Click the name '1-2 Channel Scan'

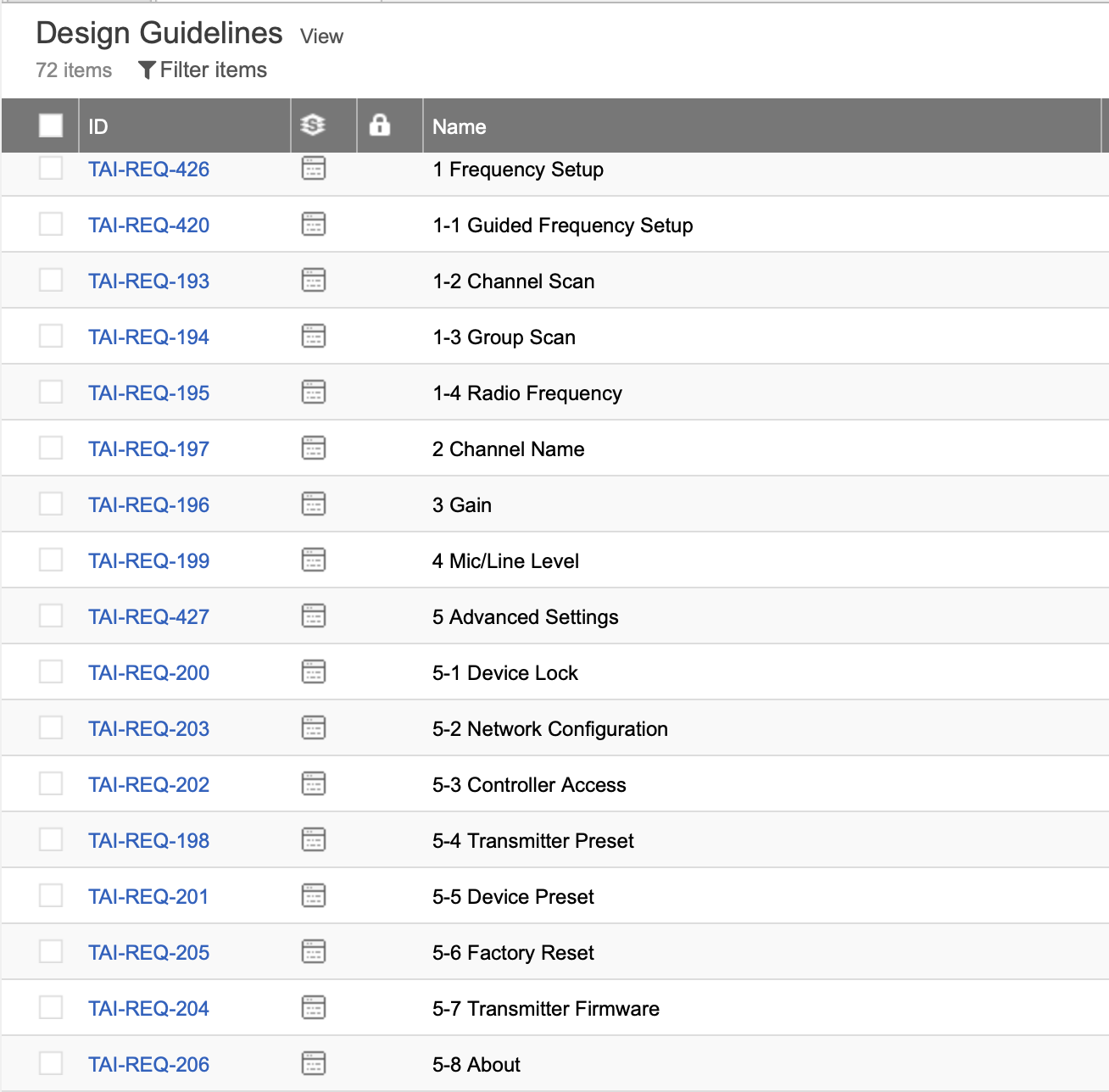(514, 281)
